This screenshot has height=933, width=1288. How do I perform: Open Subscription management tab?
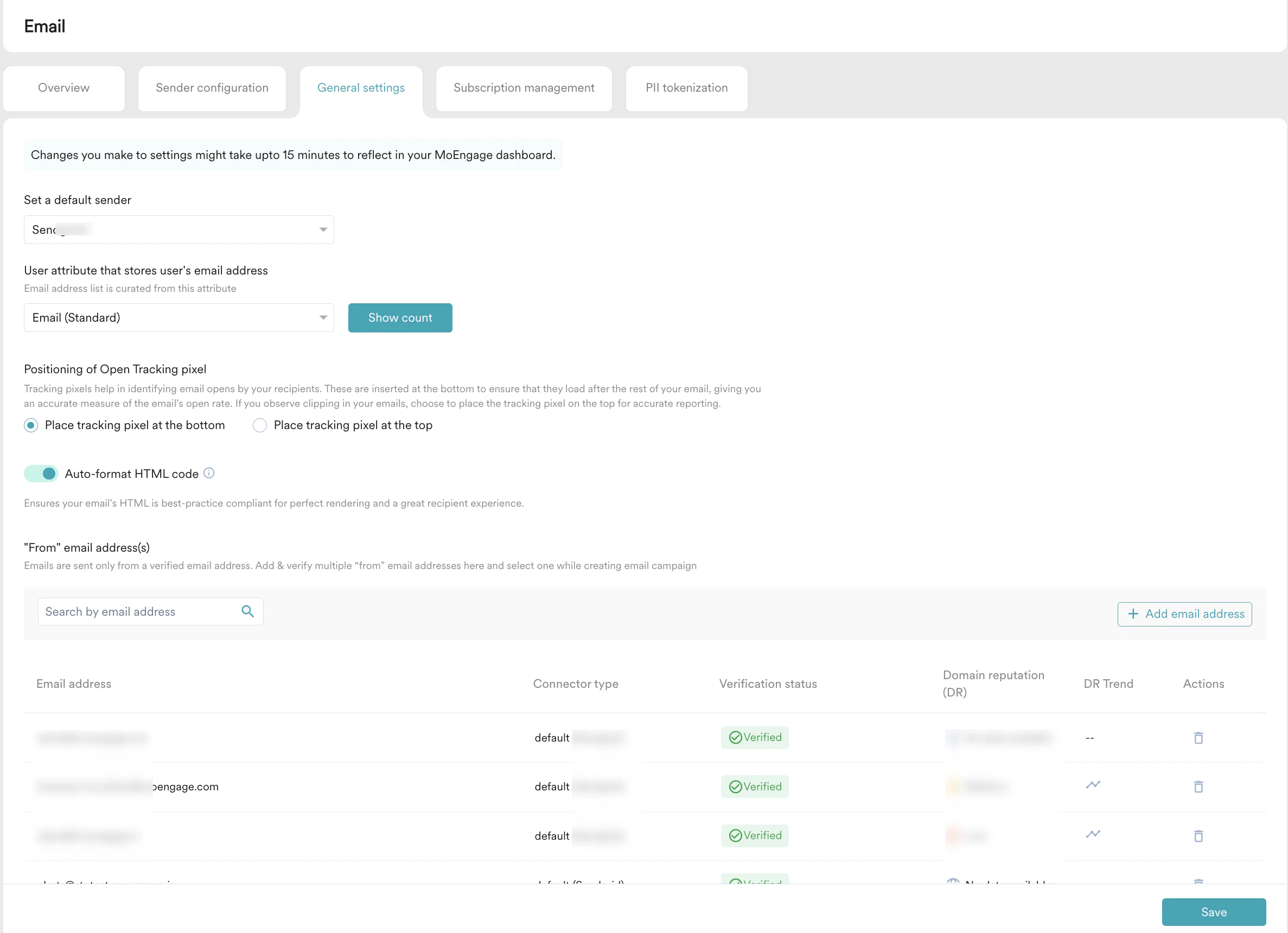[524, 88]
